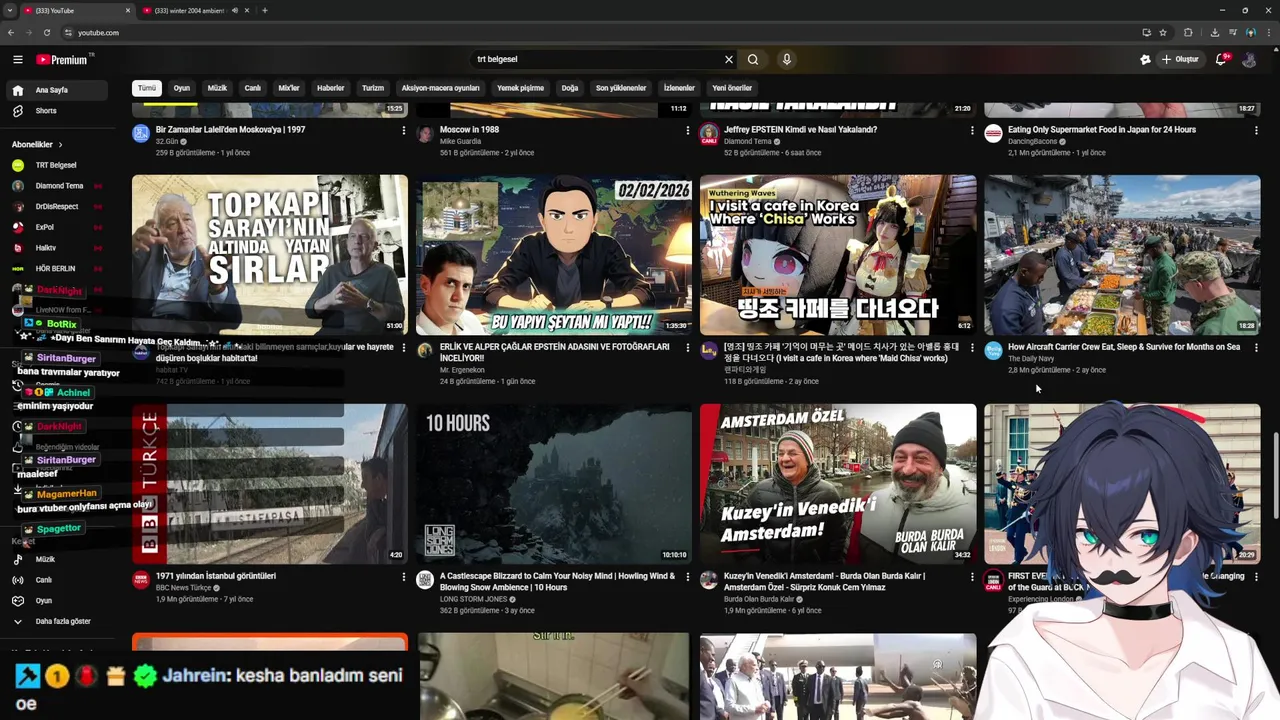This screenshot has height=720, width=1280.
Task: Open Korea Chisa cafe thumbnail
Action: pos(838,255)
